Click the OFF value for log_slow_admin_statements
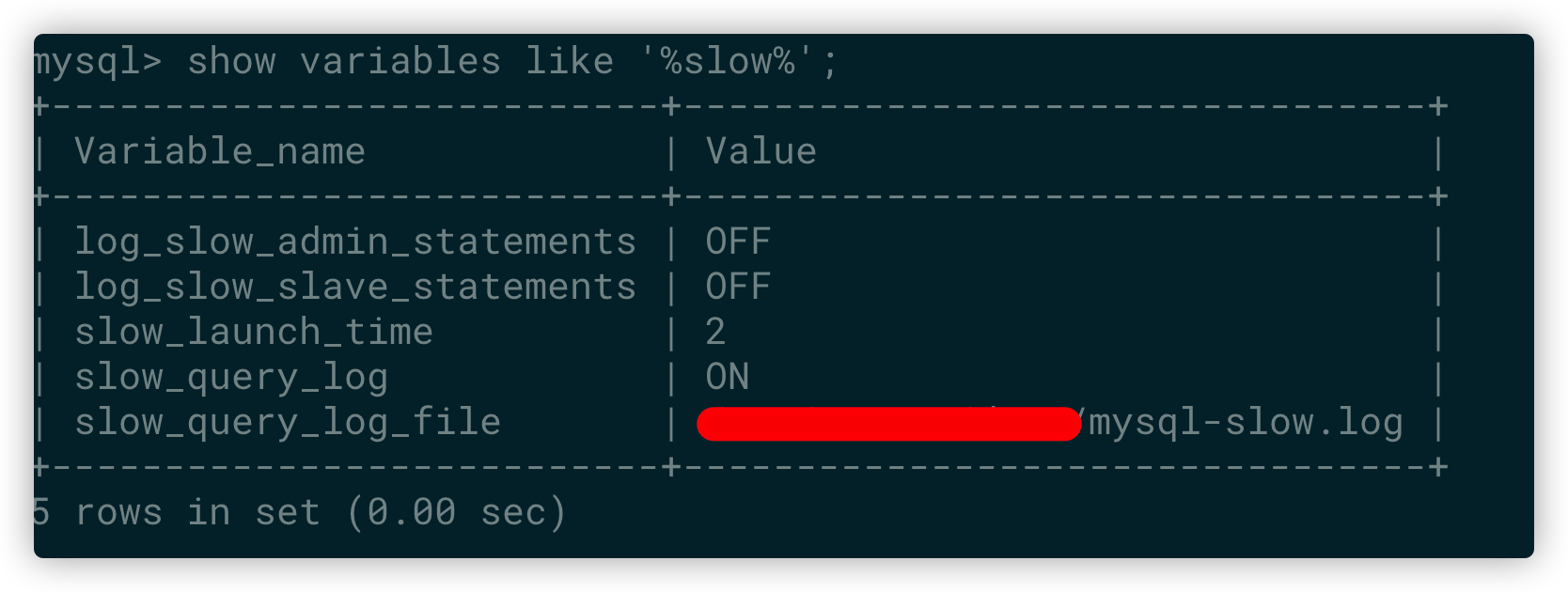The width and height of the screenshot is (1568, 592). tap(738, 241)
